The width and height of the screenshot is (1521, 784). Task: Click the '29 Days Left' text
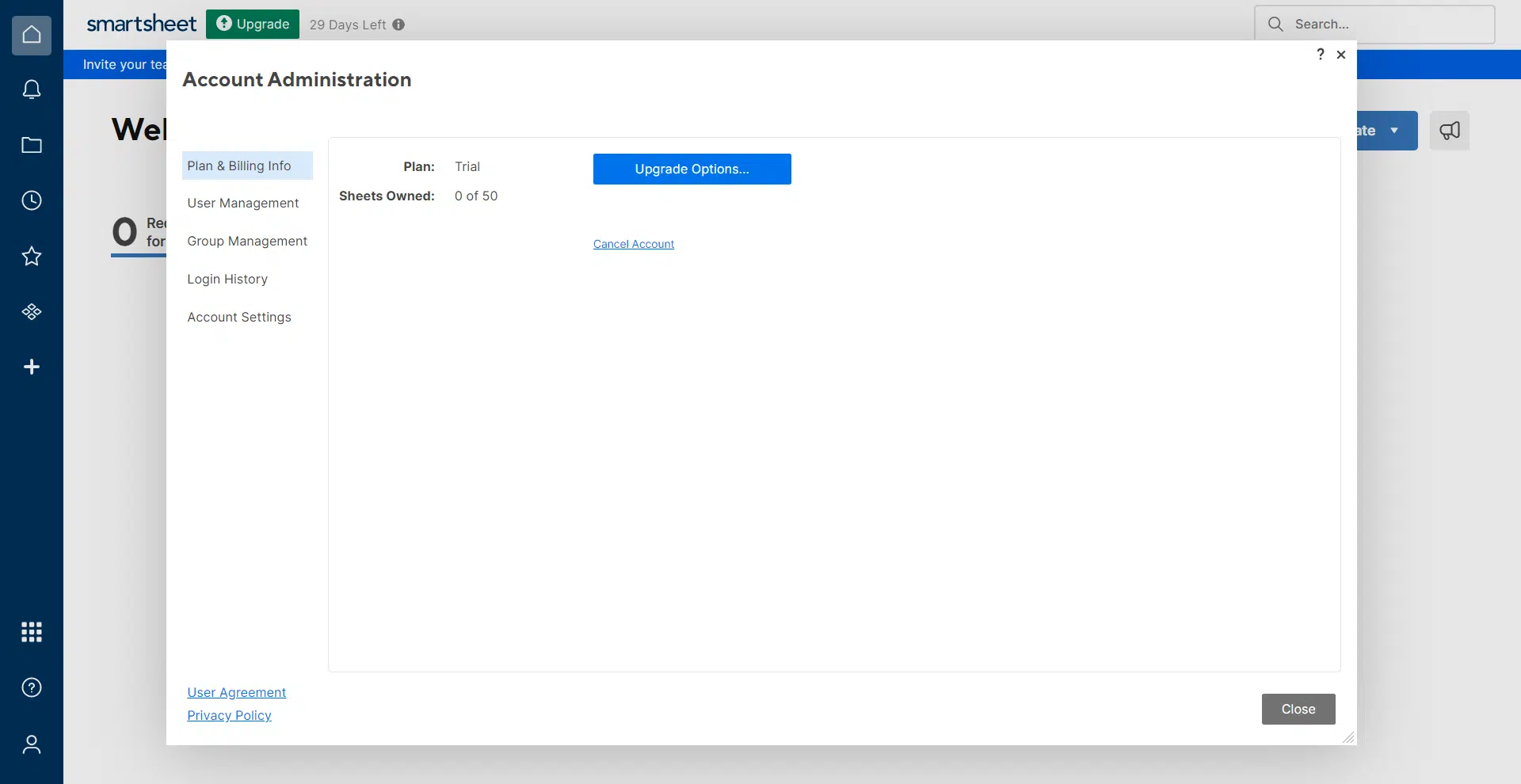pyautogui.click(x=348, y=25)
